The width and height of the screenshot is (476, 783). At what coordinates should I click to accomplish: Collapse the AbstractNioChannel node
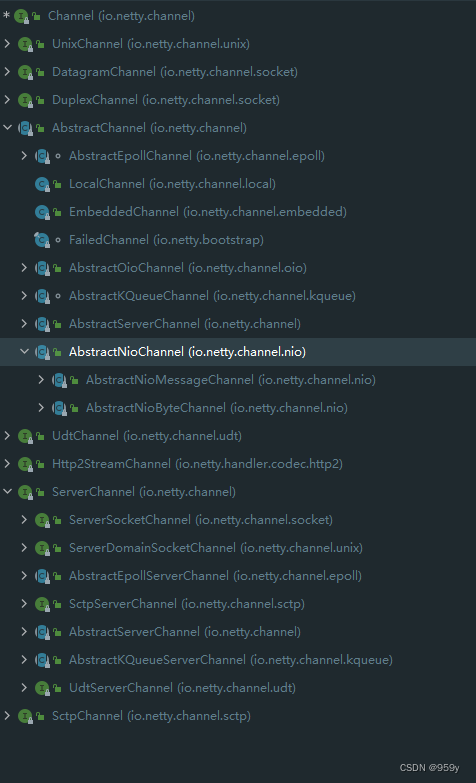[x=24, y=352]
